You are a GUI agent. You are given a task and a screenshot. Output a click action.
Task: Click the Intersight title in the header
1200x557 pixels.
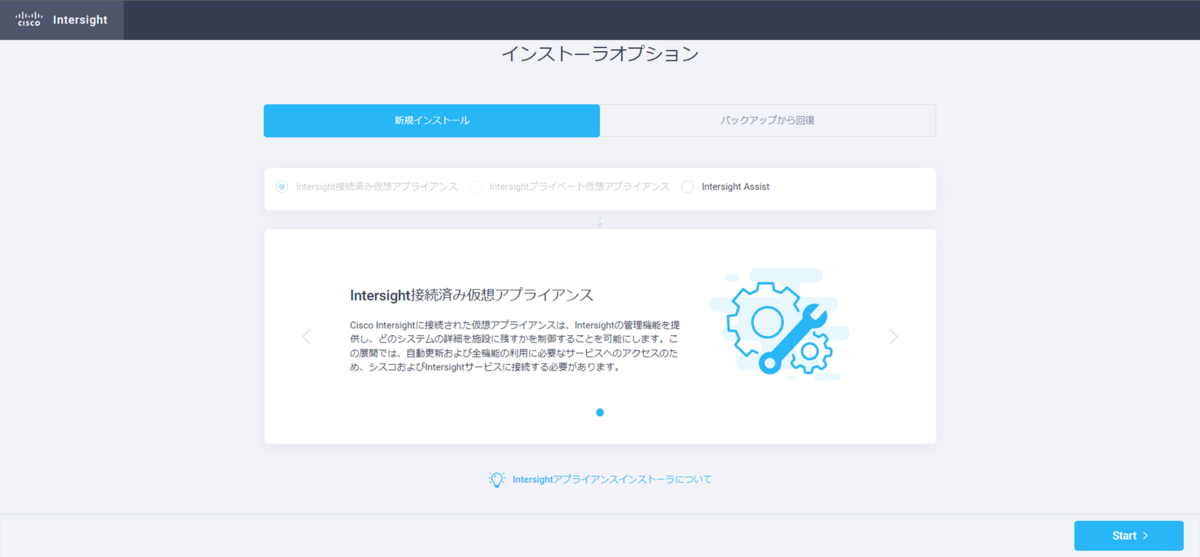tap(80, 20)
